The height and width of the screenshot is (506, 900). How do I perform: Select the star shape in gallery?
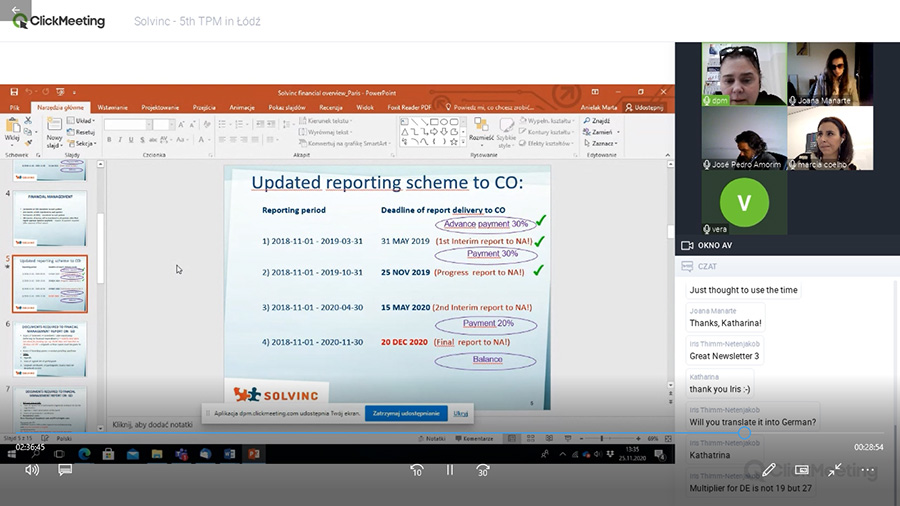point(453,141)
